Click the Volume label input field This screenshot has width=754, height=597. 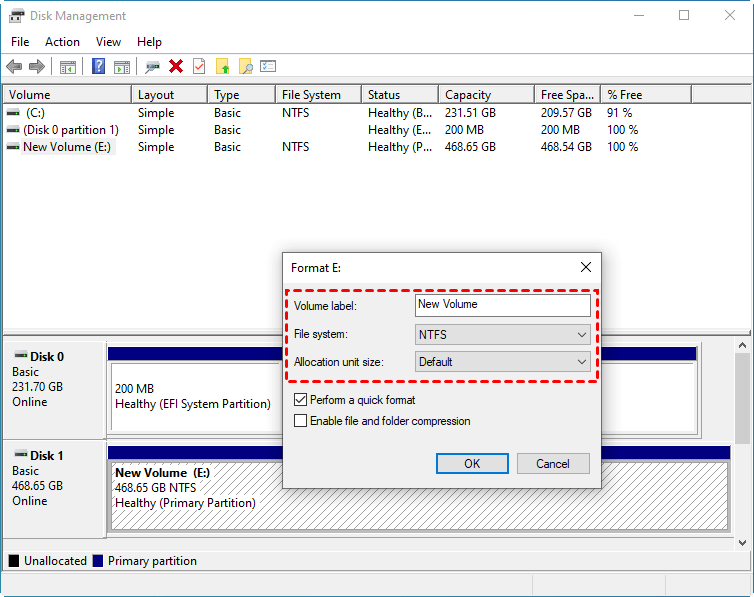click(x=503, y=305)
